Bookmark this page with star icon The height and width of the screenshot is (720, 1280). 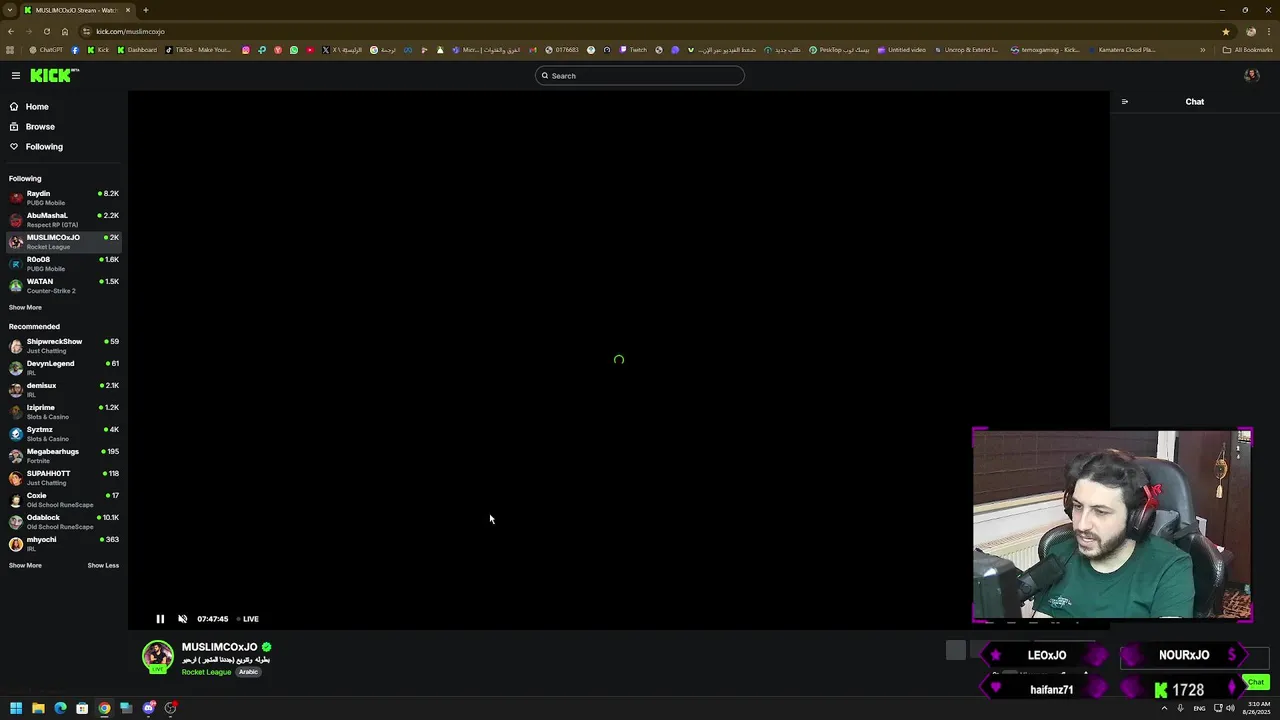coord(1226,32)
